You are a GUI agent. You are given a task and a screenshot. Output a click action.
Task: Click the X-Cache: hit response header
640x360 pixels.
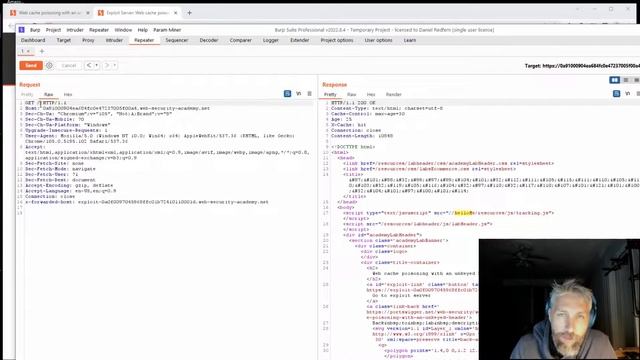click(x=349, y=125)
